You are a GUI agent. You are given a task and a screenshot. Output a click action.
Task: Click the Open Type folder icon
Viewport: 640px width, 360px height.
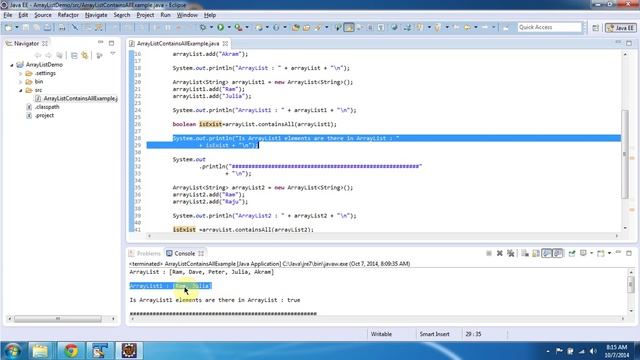tap(296, 27)
